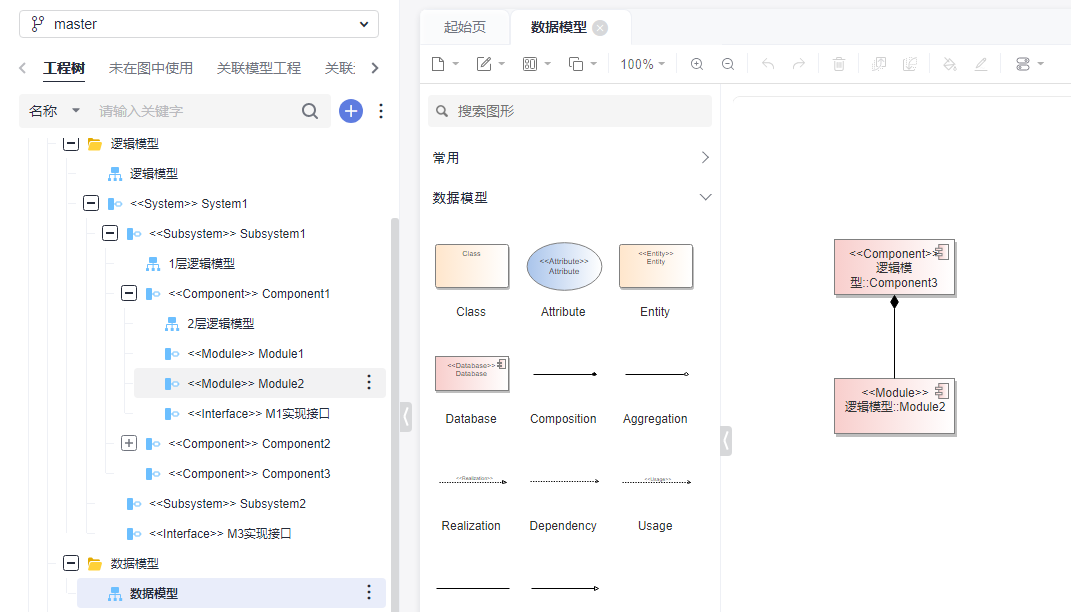Image resolution: width=1071 pixels, height=612 pixels.
Task: Collapse the Subsystem1 tree node
Action: [x=110, y=234]
